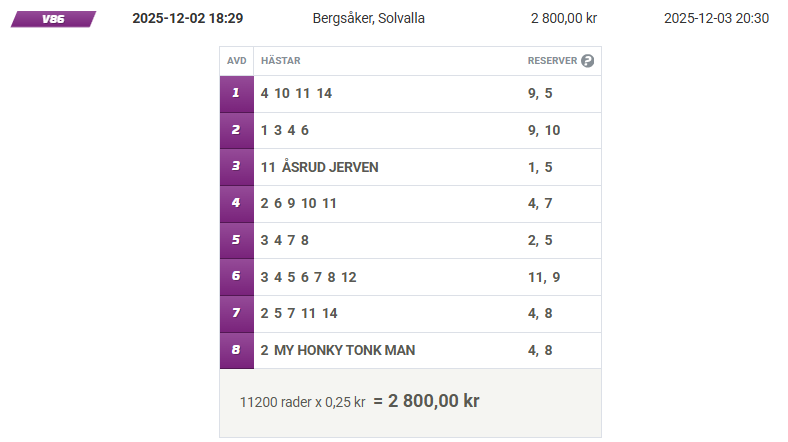Click race 6 horses 3 4 5 6 7 8 12
The width and height of the screenshot is (788, 442).
coord(308,277)
